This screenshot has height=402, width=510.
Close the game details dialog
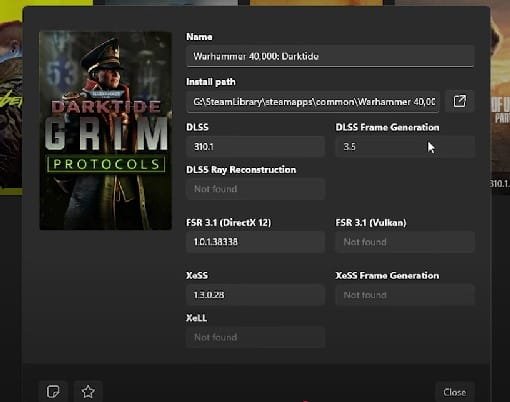455,392
